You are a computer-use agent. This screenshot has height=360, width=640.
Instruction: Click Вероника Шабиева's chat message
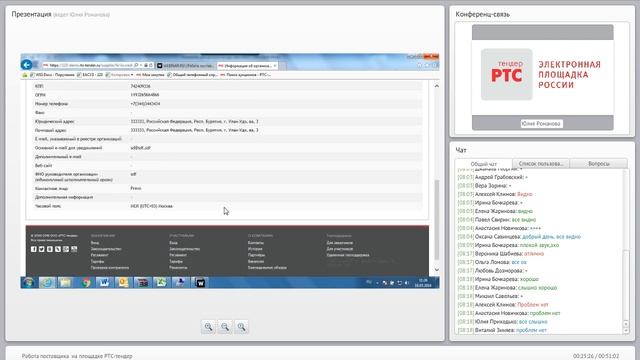(500, 254)
